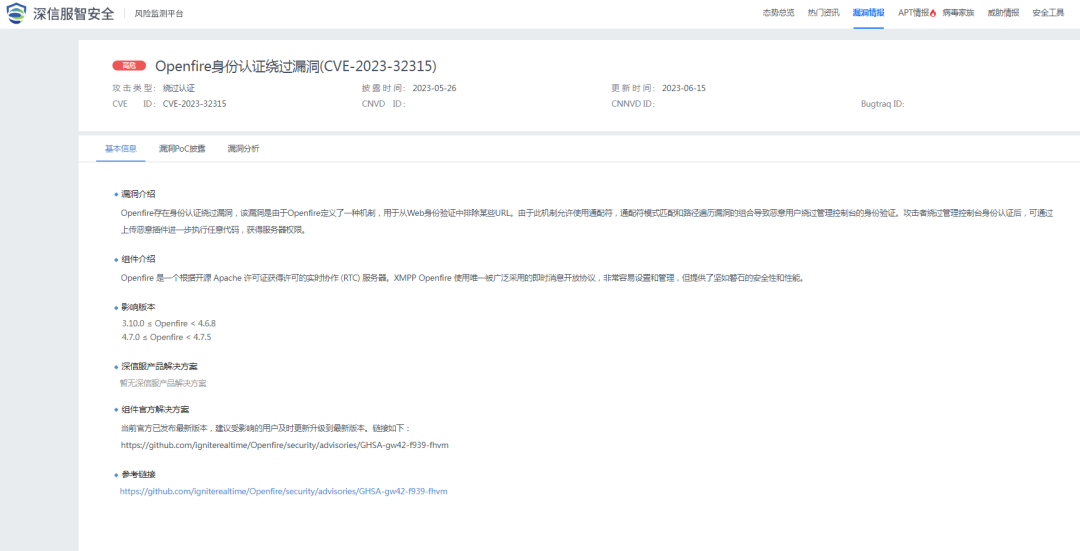This screenshot has height=551, width=1080.
Task: Click the 攻击类型 value 绕过认证
Action: tap(179, 88)
